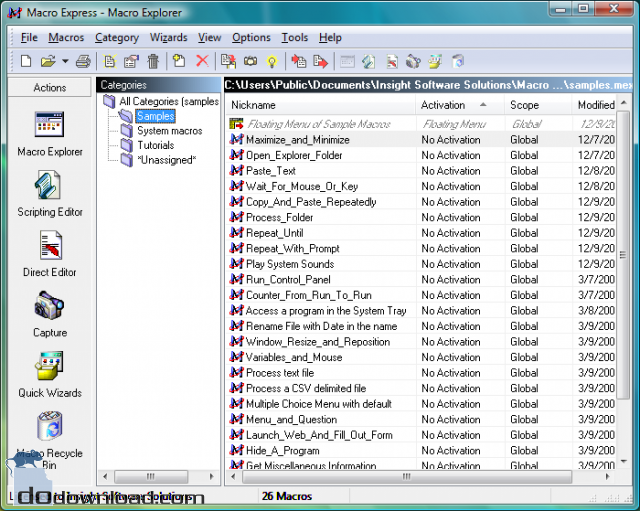Open the dropdown arrow beside Open file
Viewport: 640px width, 511px height.
(65, 61)
